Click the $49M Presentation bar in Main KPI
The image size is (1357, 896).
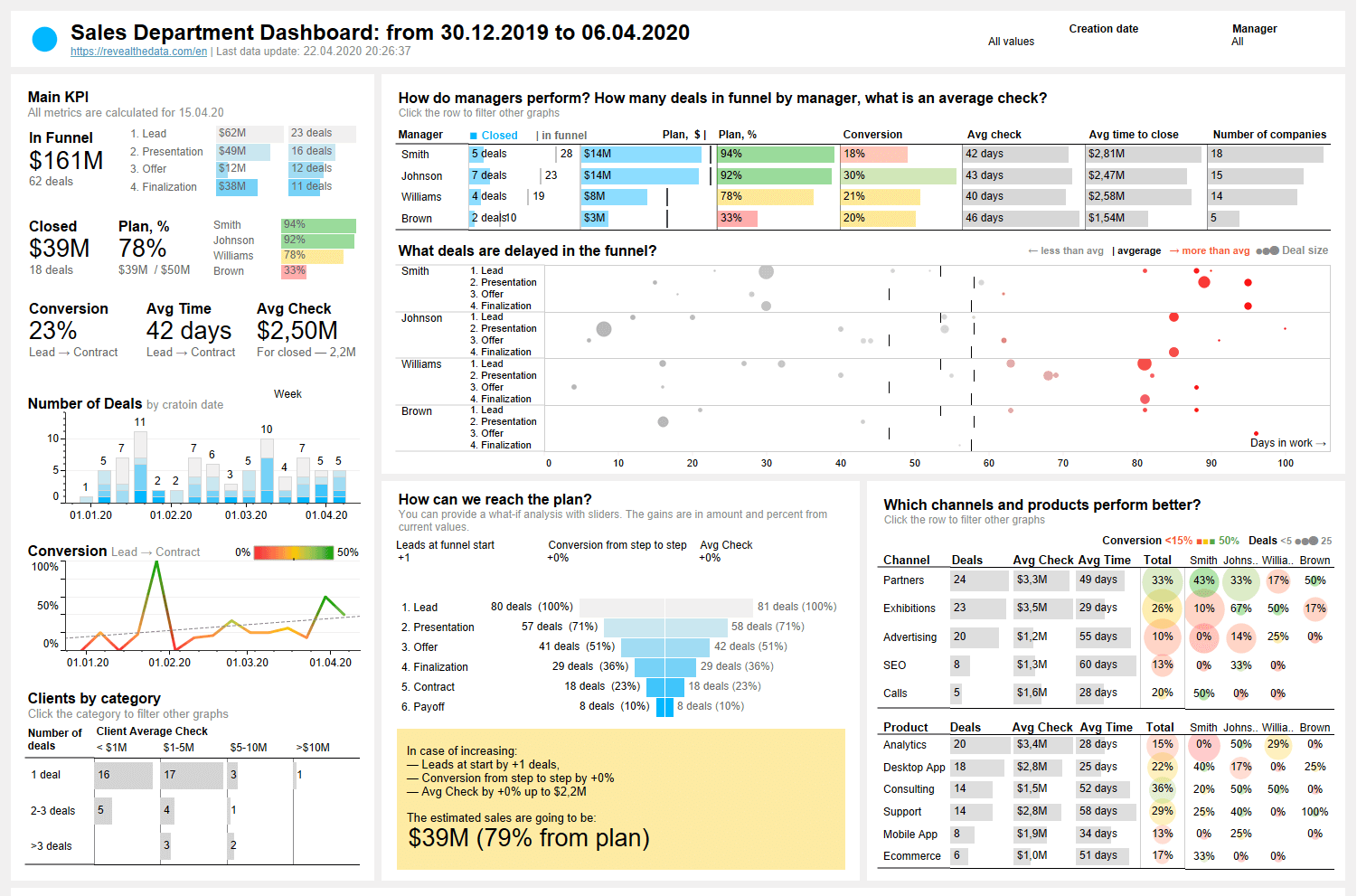pyautogui.click(x=243, y=152)
